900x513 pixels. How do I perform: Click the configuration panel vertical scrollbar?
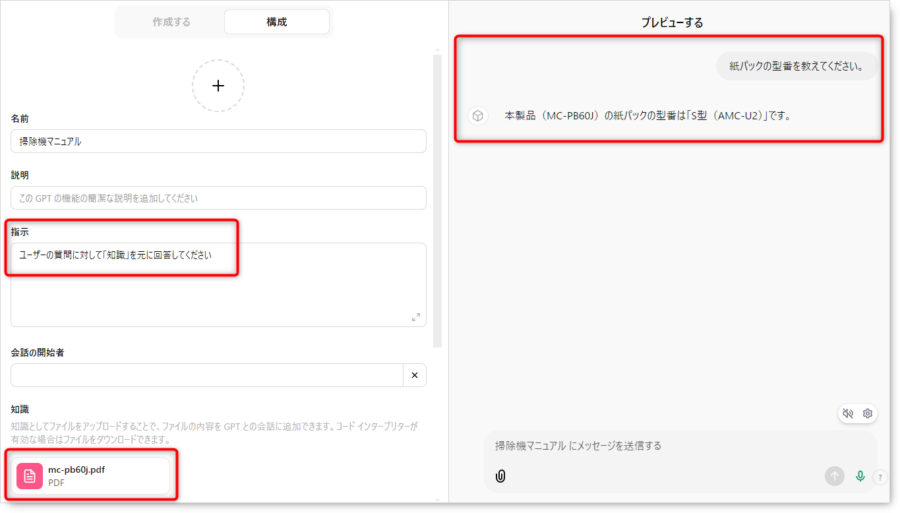436,200
